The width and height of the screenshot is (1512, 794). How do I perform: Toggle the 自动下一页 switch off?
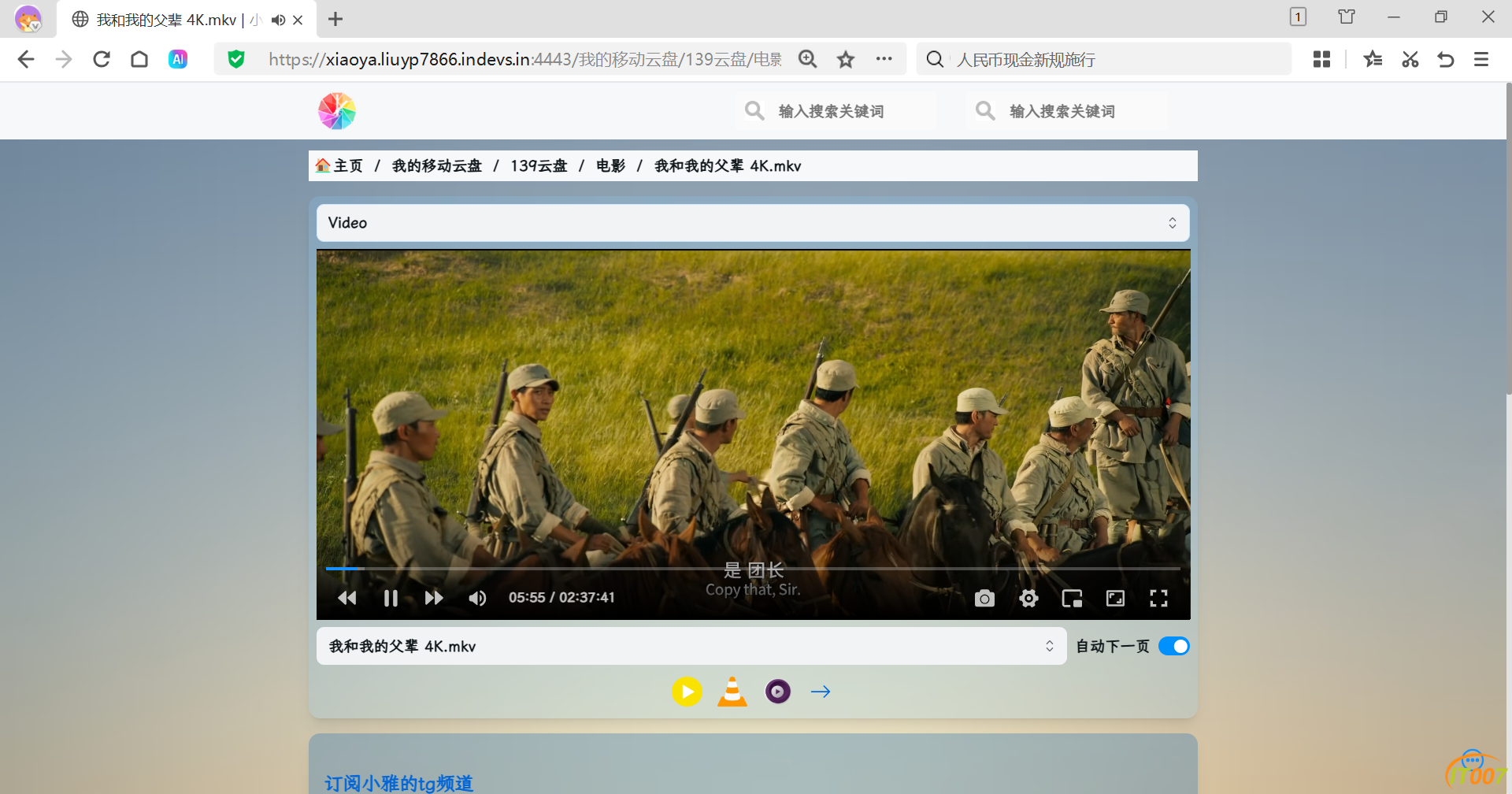point(1173,647)
